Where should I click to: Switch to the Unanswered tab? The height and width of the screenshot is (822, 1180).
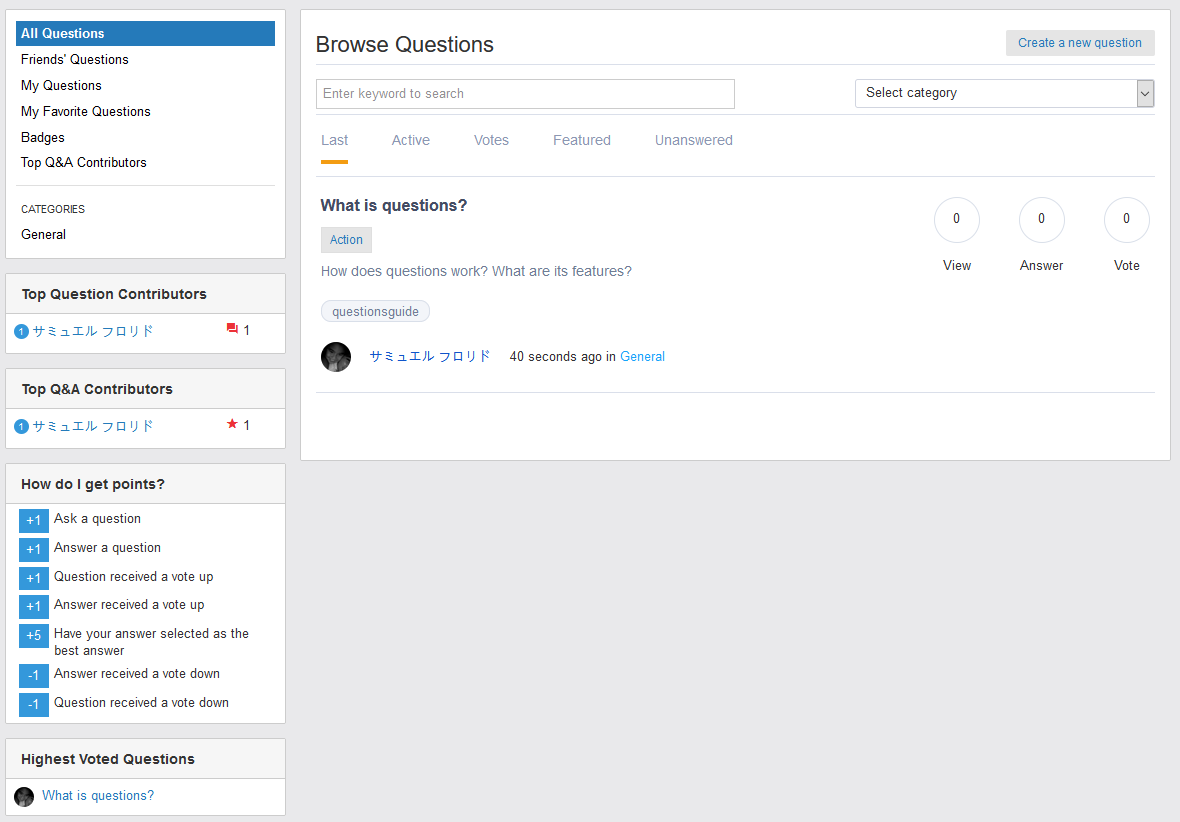coord(694,141)
